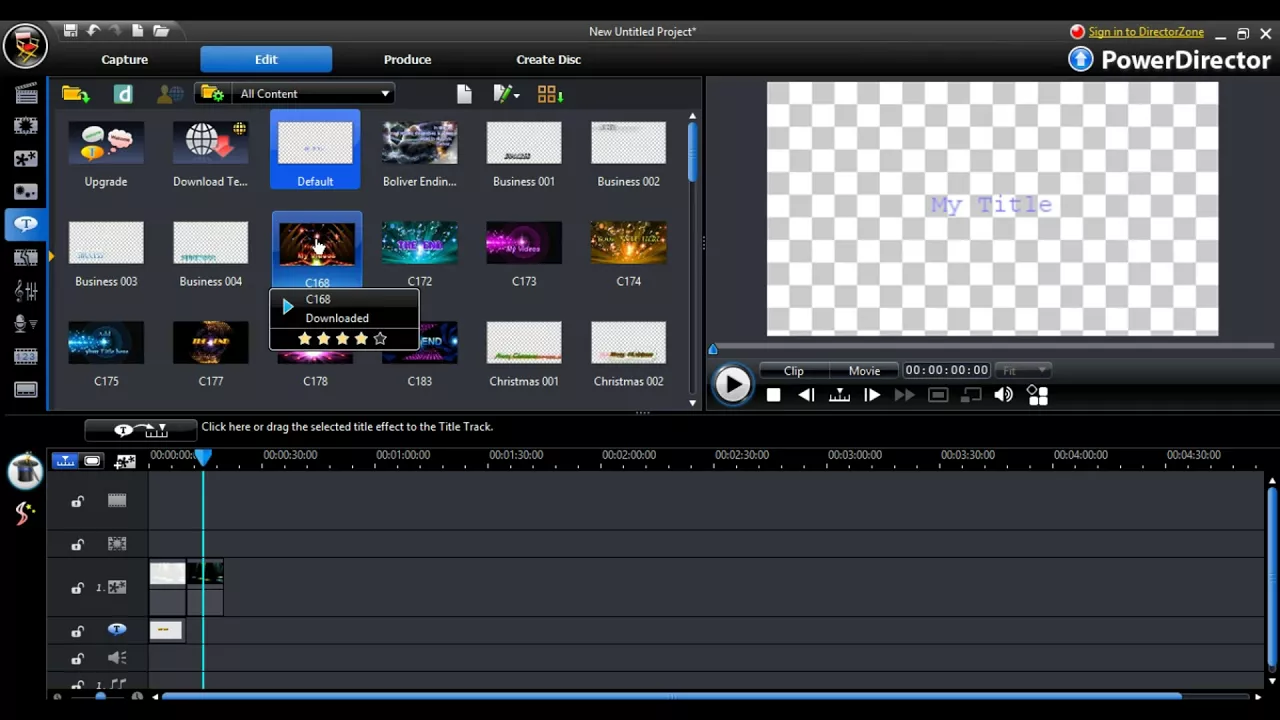The width and height of the screenshot is (1280, 720).
Task: Open the Fit zoom dropdown
Action: 1022,371
